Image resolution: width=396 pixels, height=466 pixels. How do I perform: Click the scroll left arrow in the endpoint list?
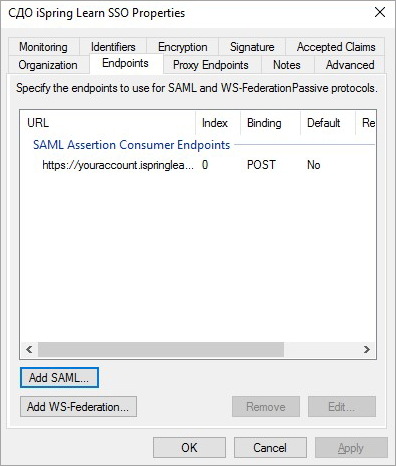point(29,349)
